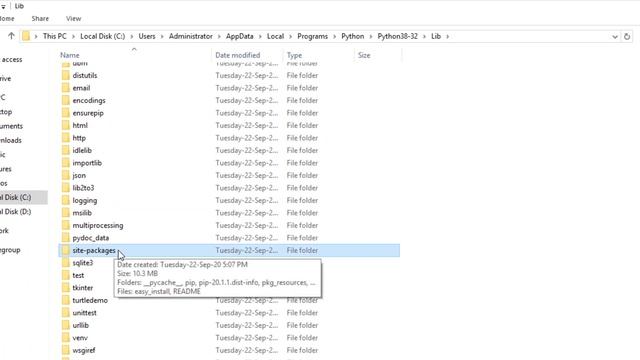
Task: Click the Lib breadcrumb segment
Action: 436,36
